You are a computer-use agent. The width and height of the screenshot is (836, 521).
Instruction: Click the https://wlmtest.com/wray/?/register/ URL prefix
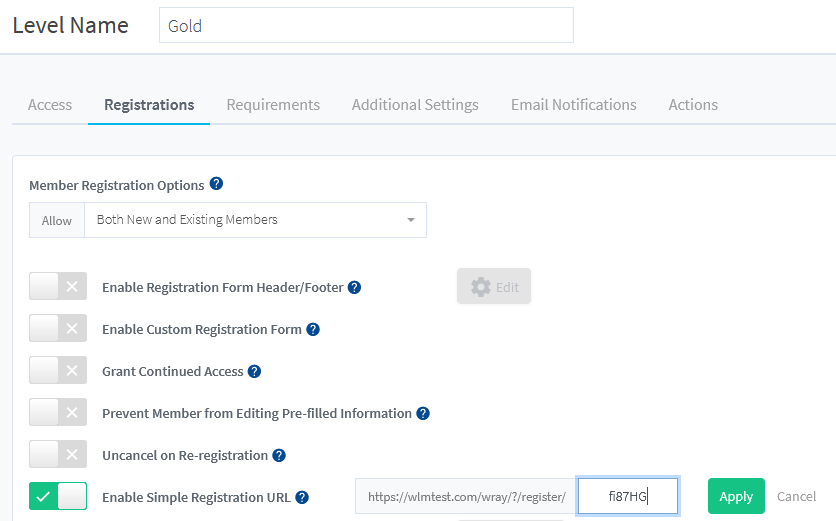(x=466, y=496)
